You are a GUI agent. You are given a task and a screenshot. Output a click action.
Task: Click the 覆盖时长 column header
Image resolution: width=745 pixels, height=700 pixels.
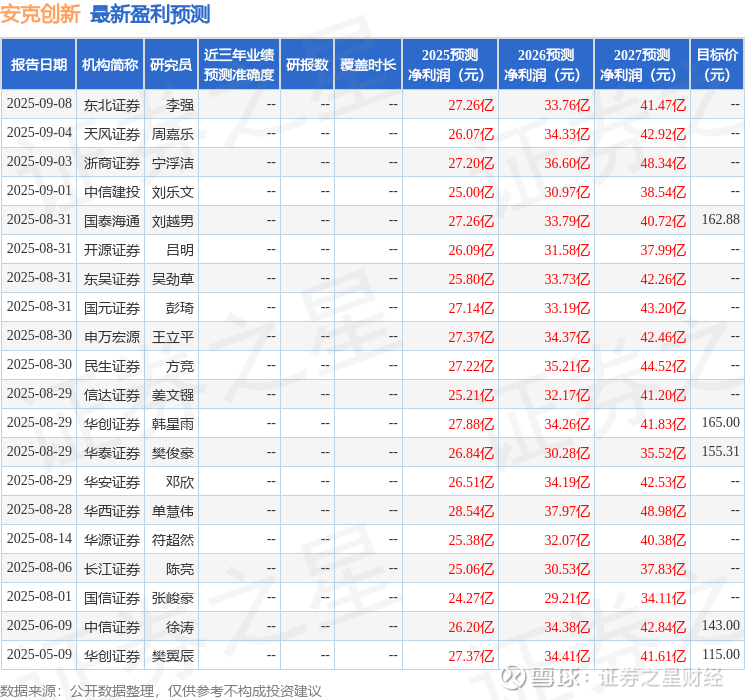coord(368,65)
